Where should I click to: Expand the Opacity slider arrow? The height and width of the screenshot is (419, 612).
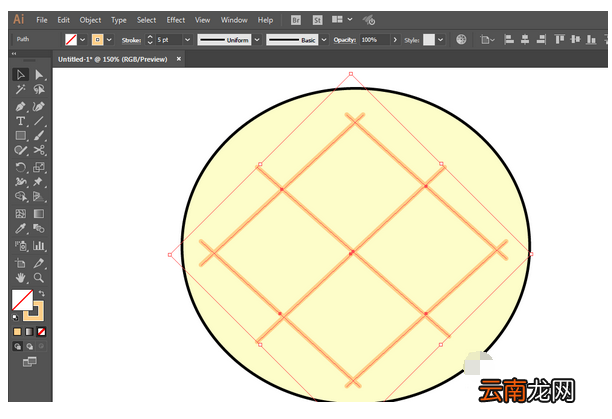(x=395, y=40)
